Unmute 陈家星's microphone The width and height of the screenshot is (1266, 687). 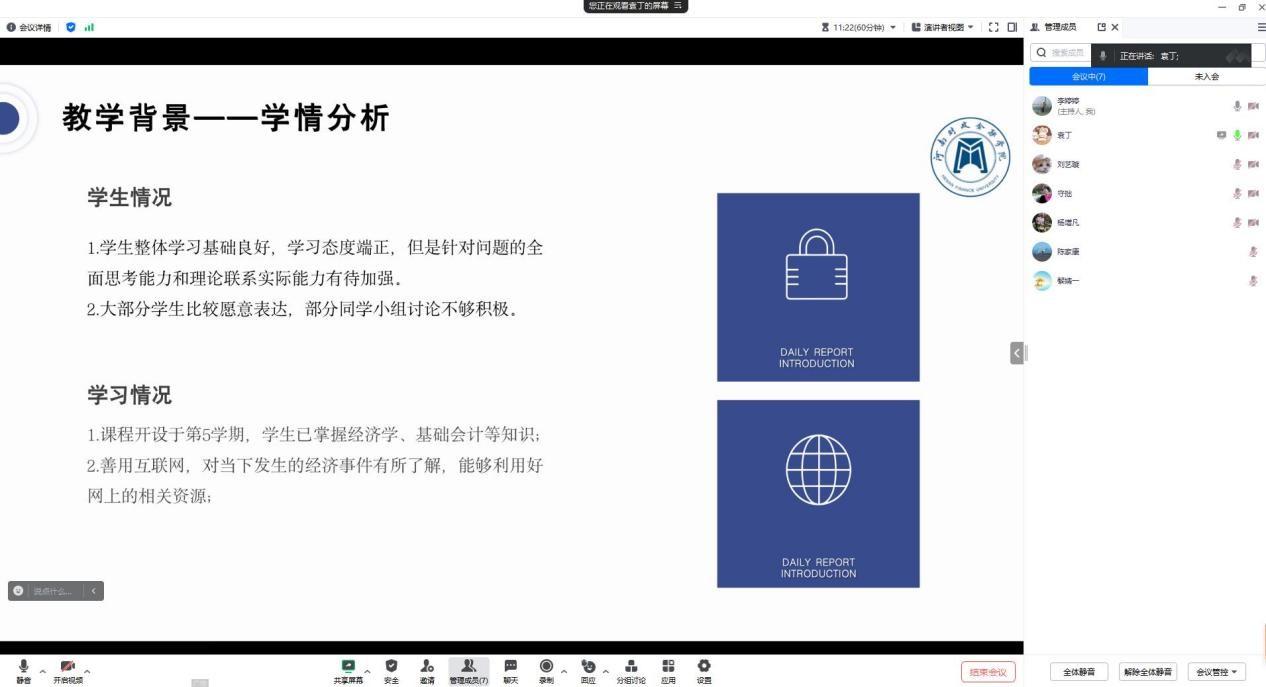click(x=1253, y=252)
